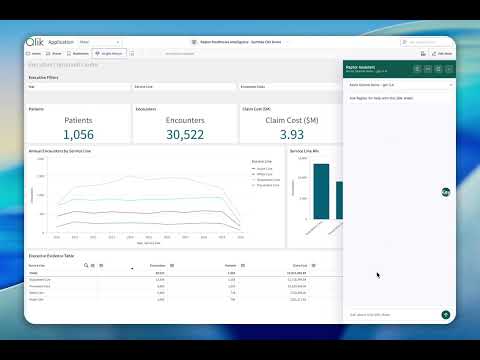Open the Patients column menu icon in the table
Image resolution: width=480 pixels, height=360 pixels.
pyautogui.click(x=243, y=266)
